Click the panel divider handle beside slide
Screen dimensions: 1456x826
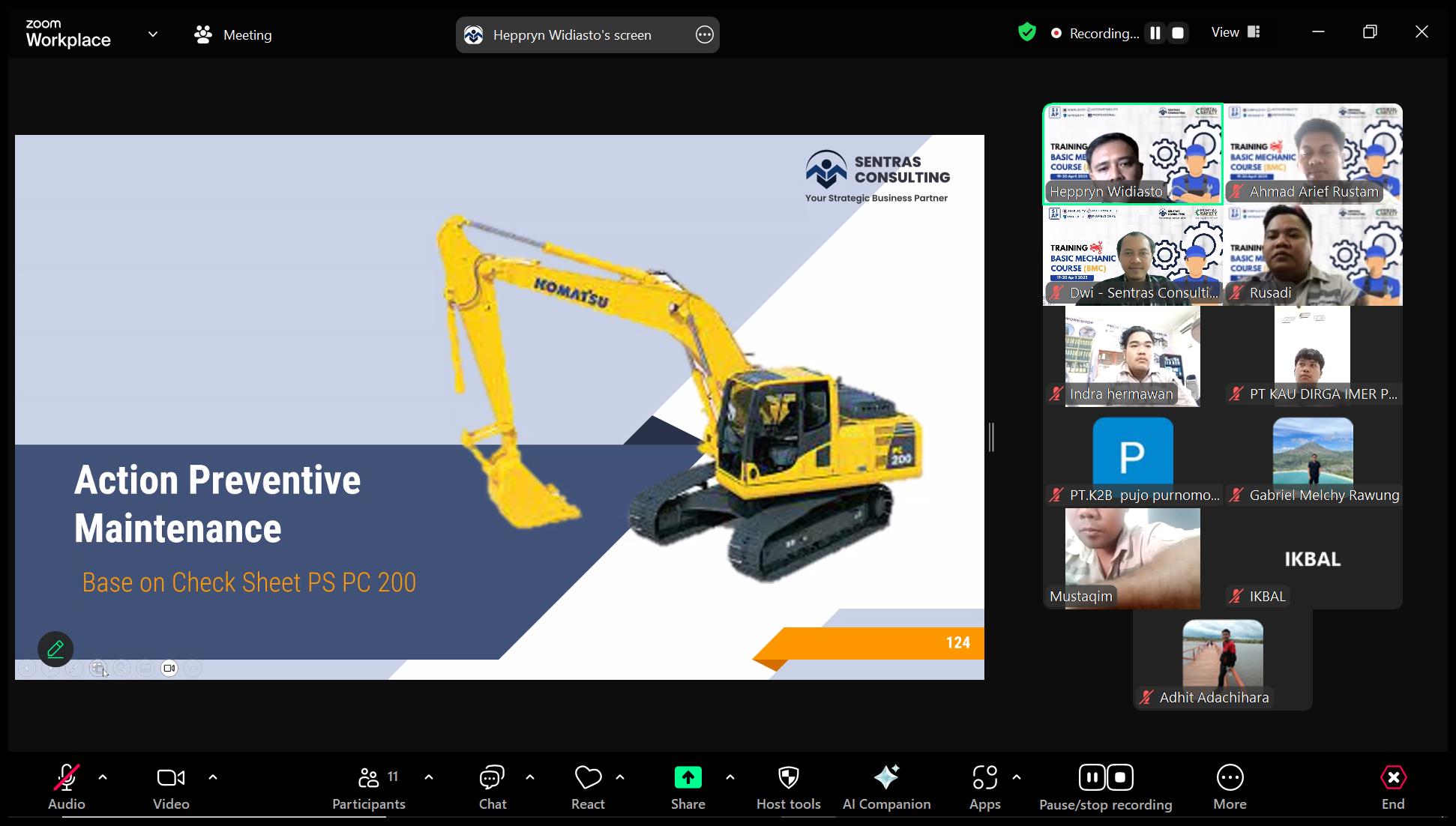pyautogui.click(x=991, y=437)
